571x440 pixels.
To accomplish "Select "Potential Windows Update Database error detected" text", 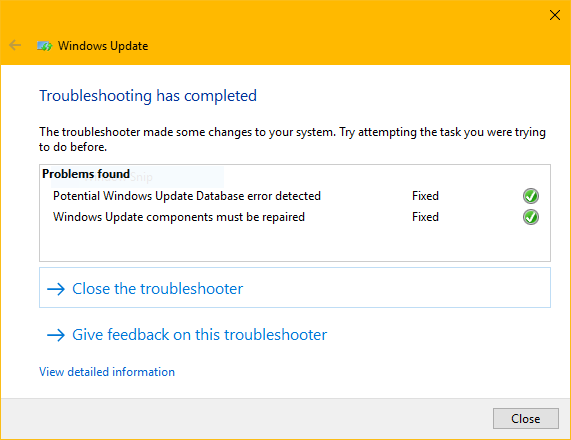I will tap(186, 196).
